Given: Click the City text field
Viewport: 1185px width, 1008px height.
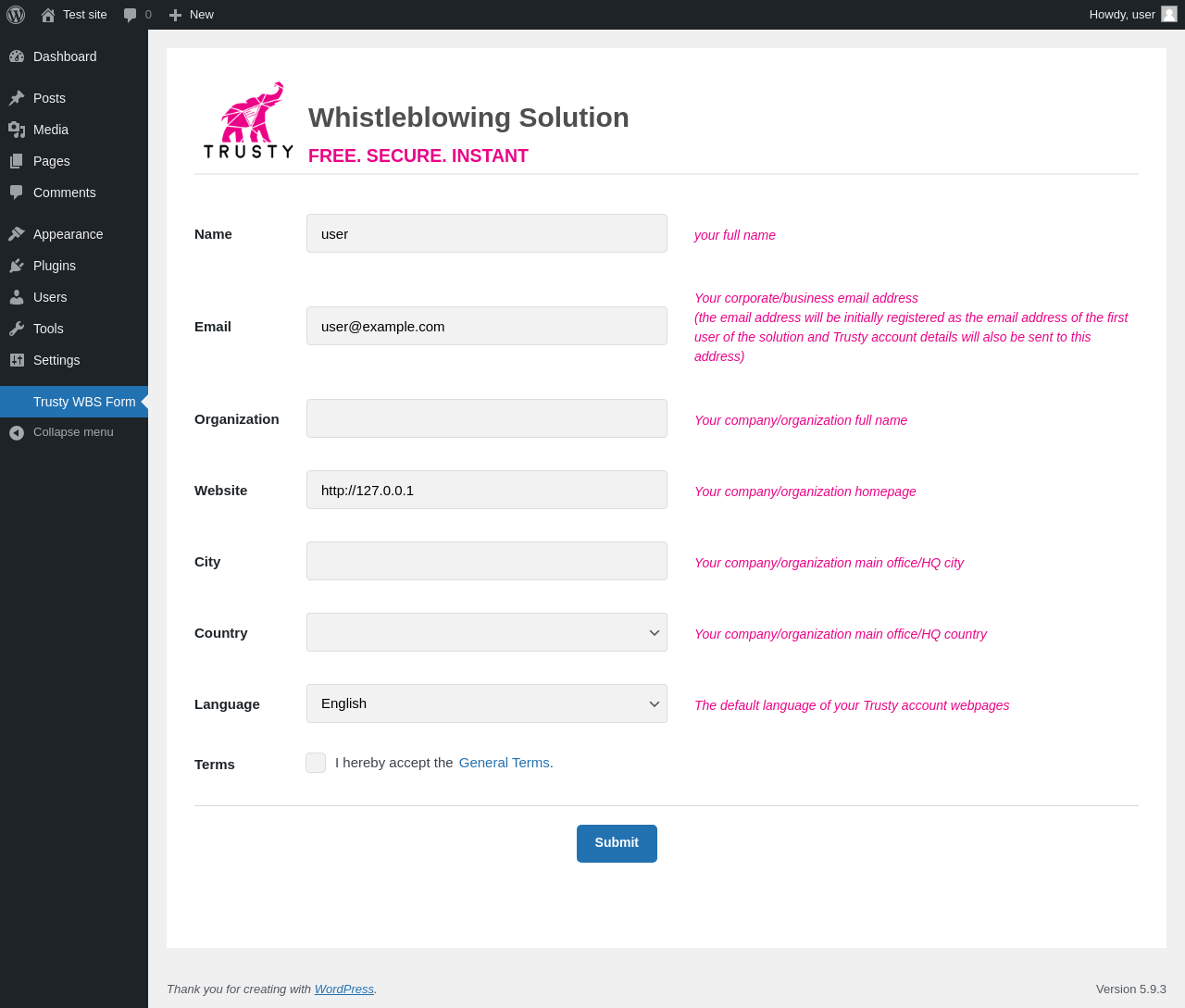Looking at the screenshot, I should pyautogui.click(x=487, y=561).
